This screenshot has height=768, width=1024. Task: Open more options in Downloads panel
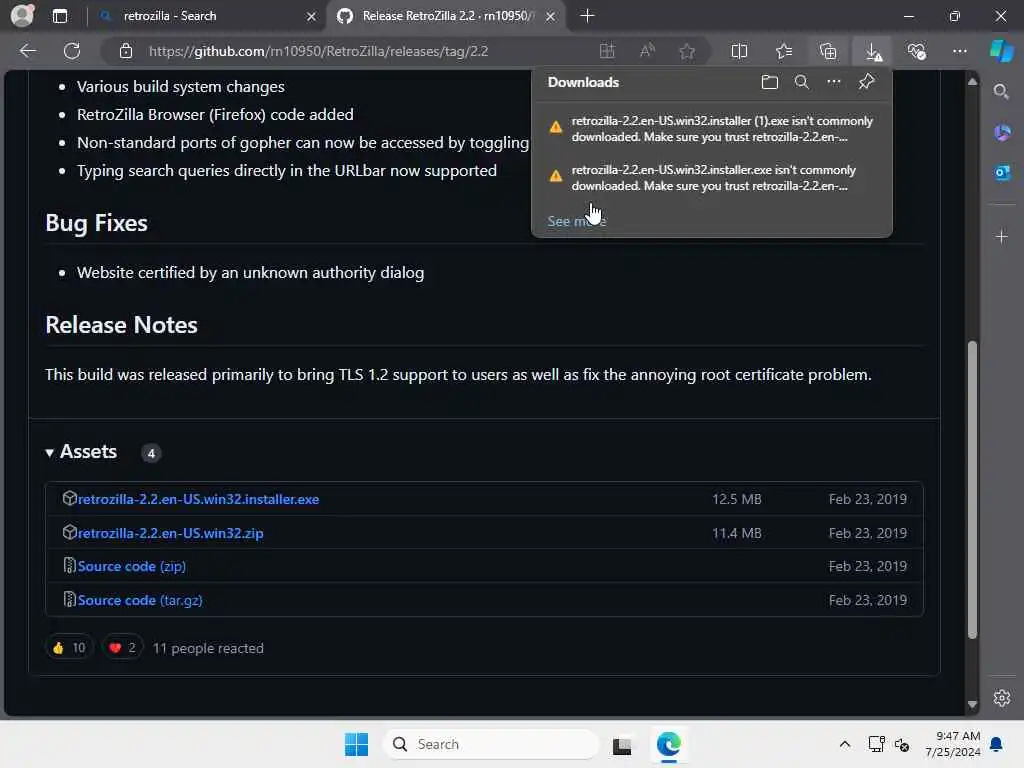pos(834,82)
